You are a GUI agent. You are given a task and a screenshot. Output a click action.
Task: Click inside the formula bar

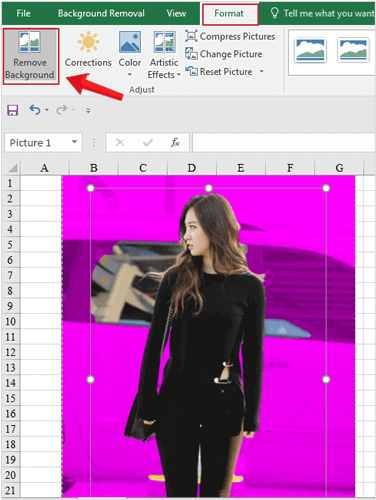tap(284, 143)
